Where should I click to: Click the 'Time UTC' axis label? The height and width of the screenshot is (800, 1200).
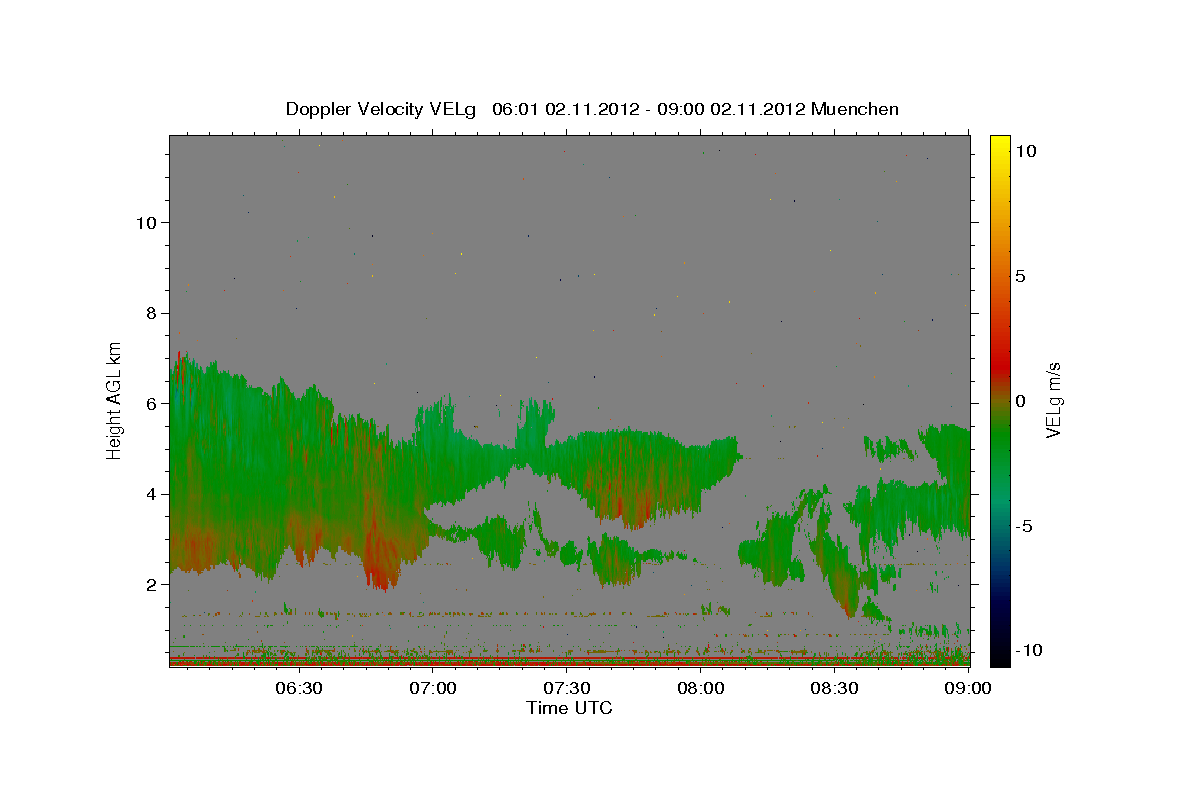[x=569, y=708]
